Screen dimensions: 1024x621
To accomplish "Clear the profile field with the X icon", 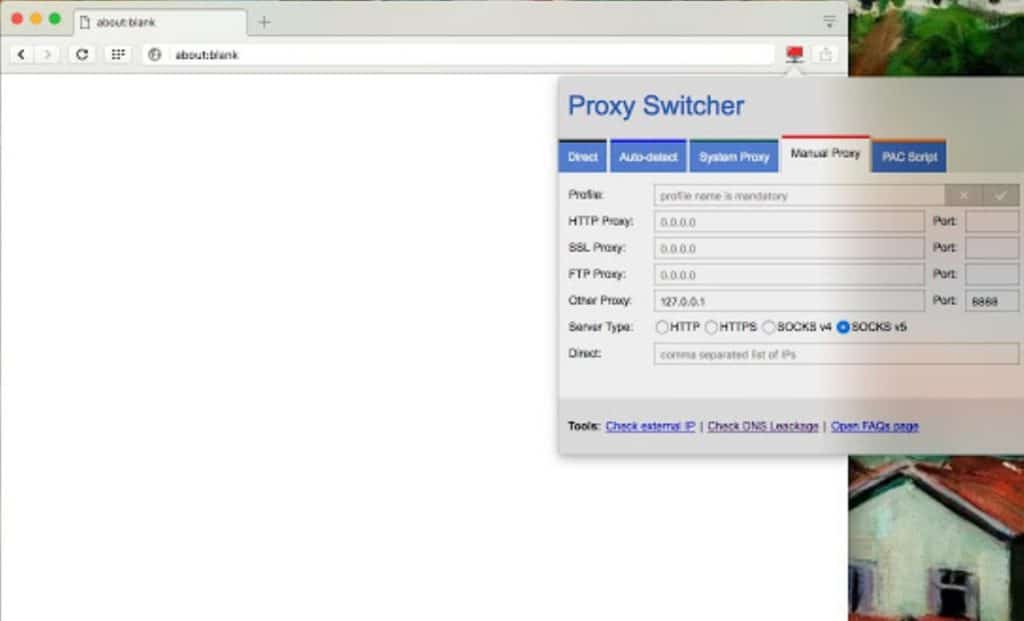I will pyautogui.click(x=963, y=195).
